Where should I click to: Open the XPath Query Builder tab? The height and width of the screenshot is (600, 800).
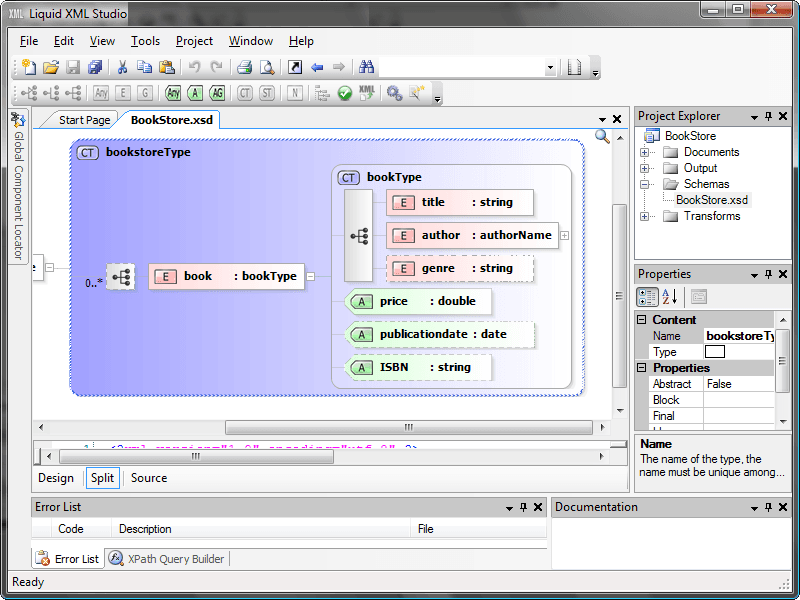167,559
